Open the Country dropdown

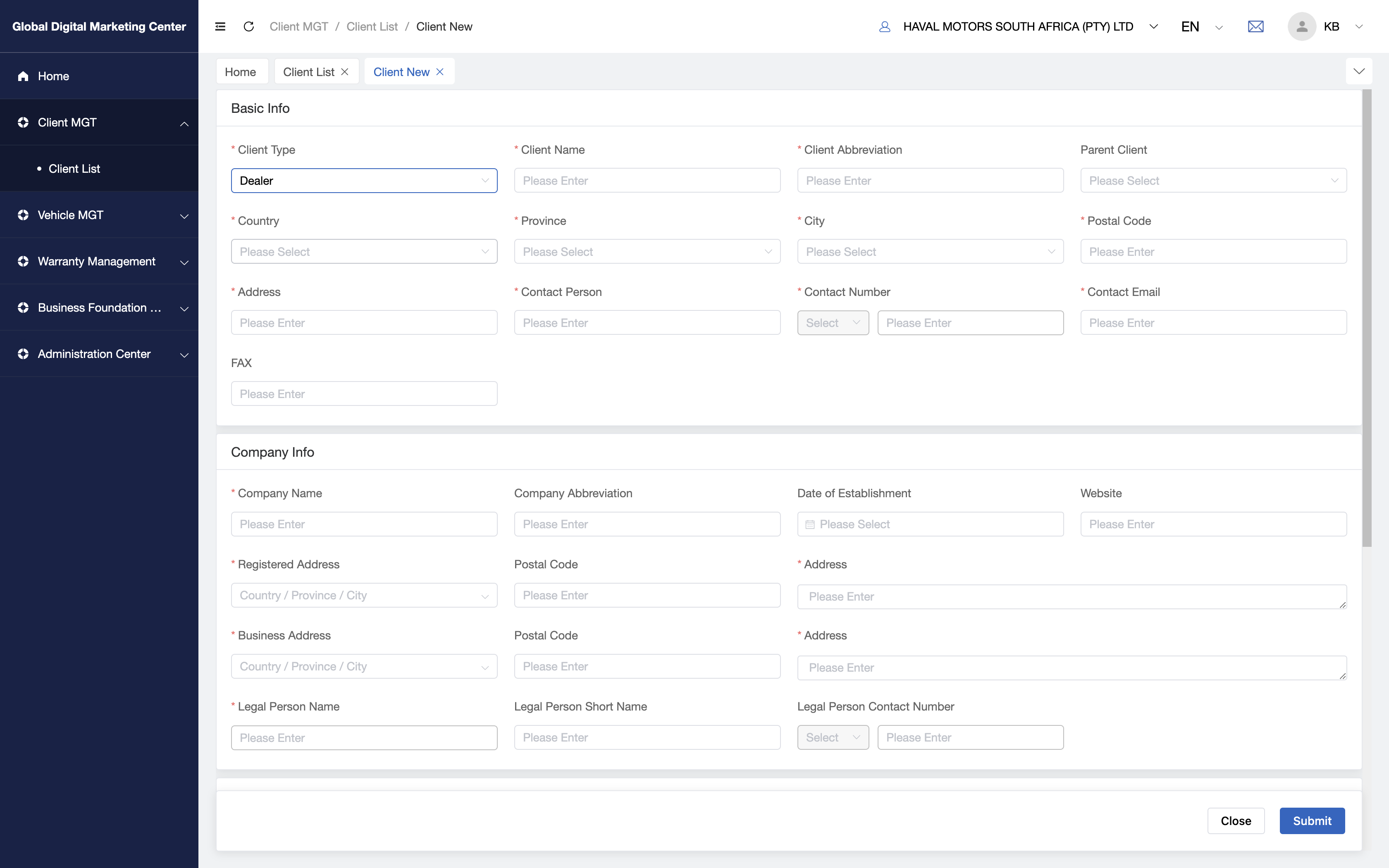point(364,251)
